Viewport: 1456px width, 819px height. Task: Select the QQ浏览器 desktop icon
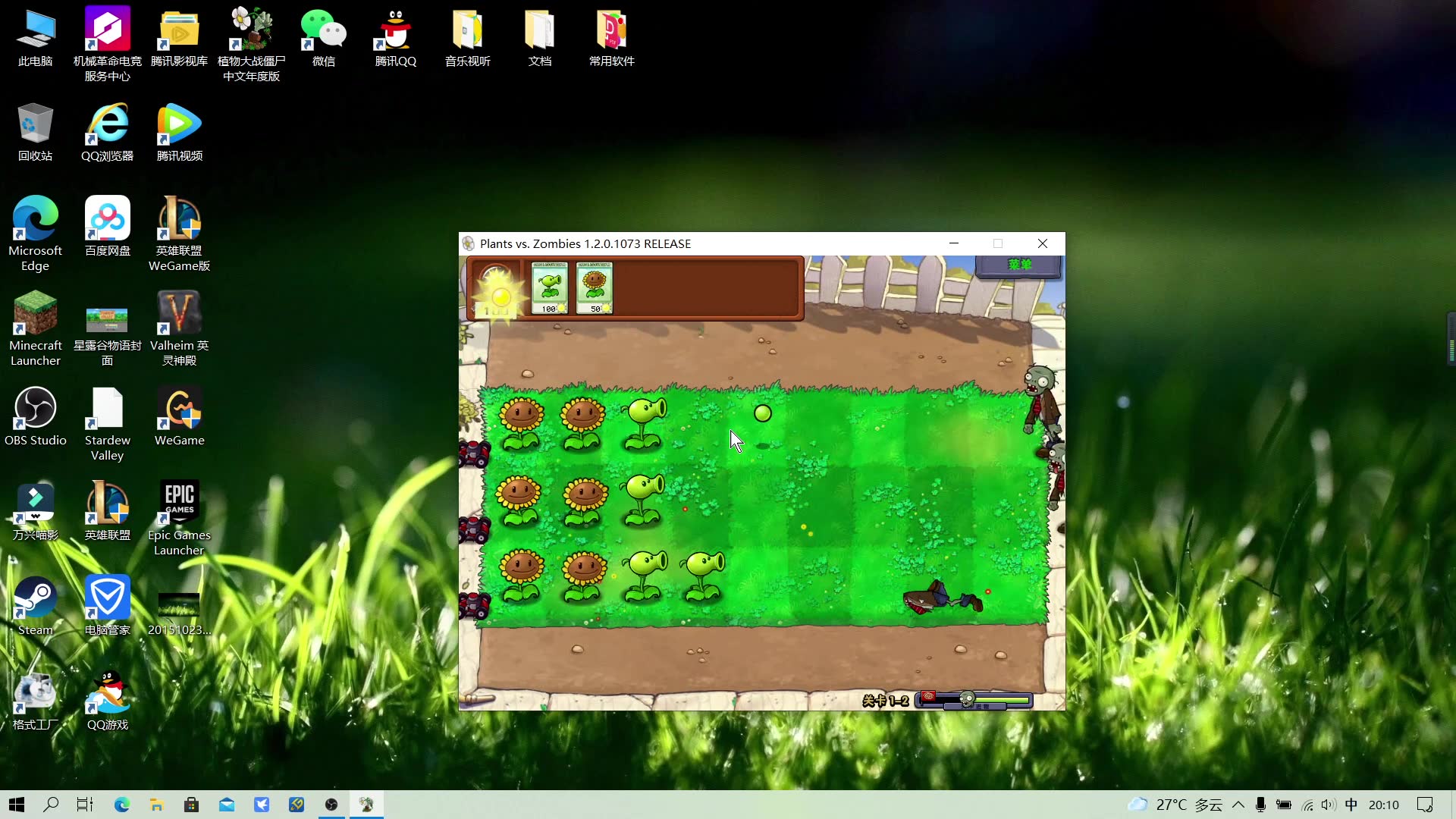tap(108, 133)
